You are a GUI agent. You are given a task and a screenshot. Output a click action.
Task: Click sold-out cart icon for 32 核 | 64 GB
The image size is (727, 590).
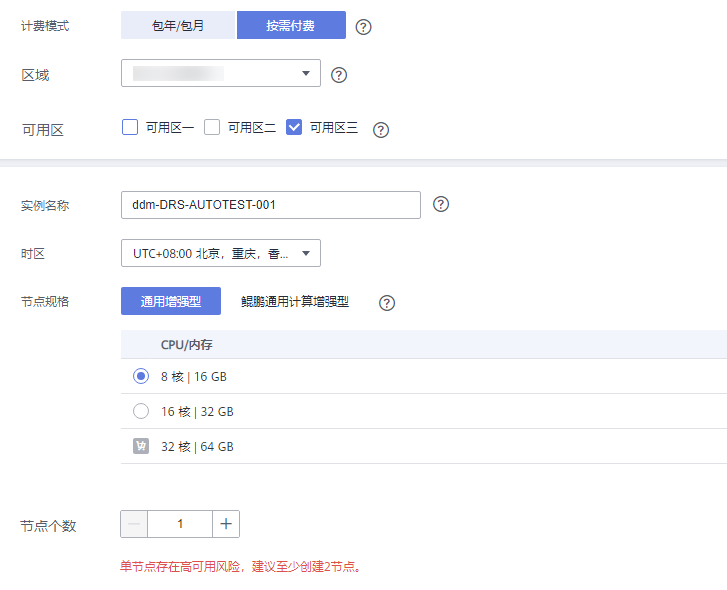141,447
